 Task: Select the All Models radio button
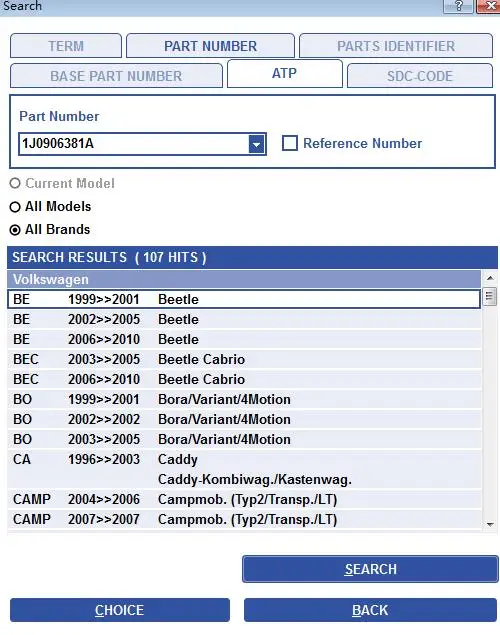click(x=15, y=207)
